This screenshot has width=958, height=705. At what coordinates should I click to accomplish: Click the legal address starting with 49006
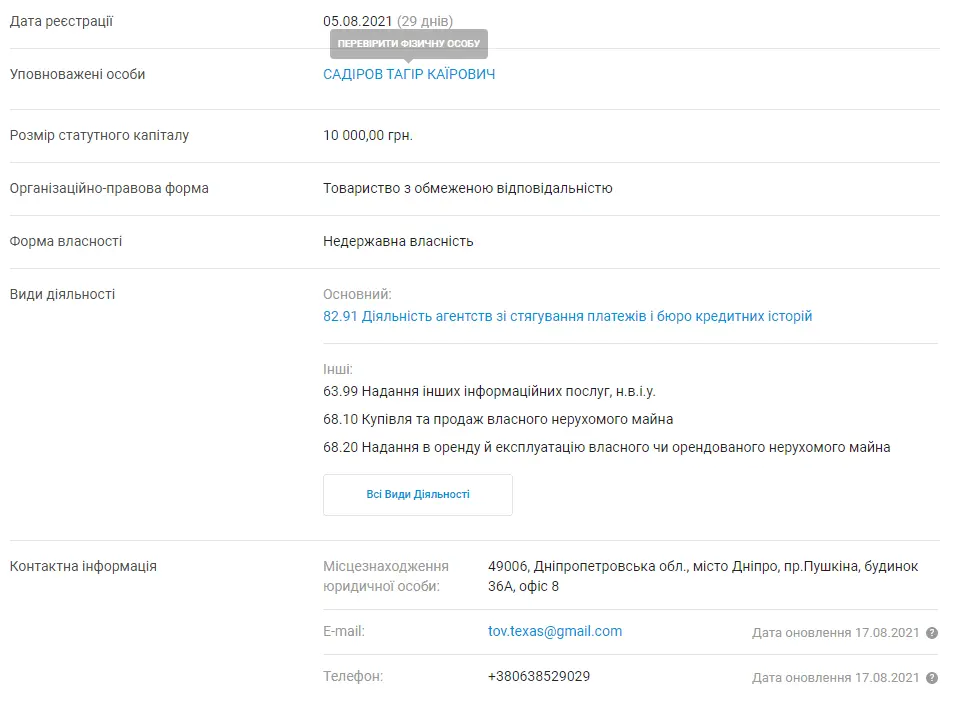[x=702, y=575]
